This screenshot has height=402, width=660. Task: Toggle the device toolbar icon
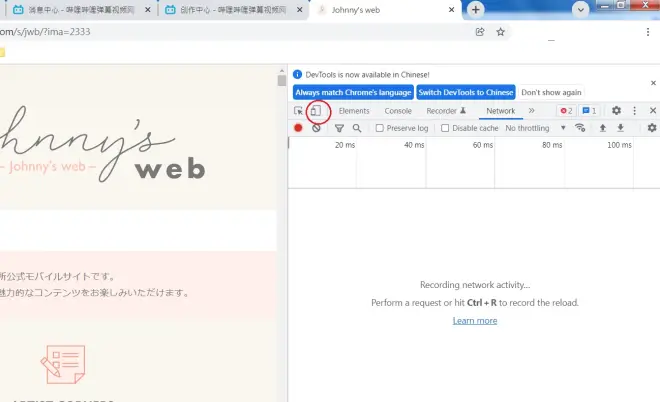point(315,111)
